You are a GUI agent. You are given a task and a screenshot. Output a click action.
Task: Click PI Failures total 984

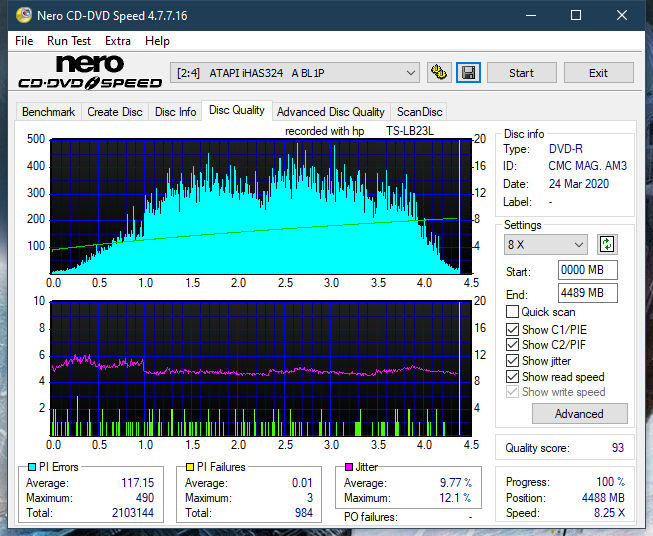coord(304,513)
